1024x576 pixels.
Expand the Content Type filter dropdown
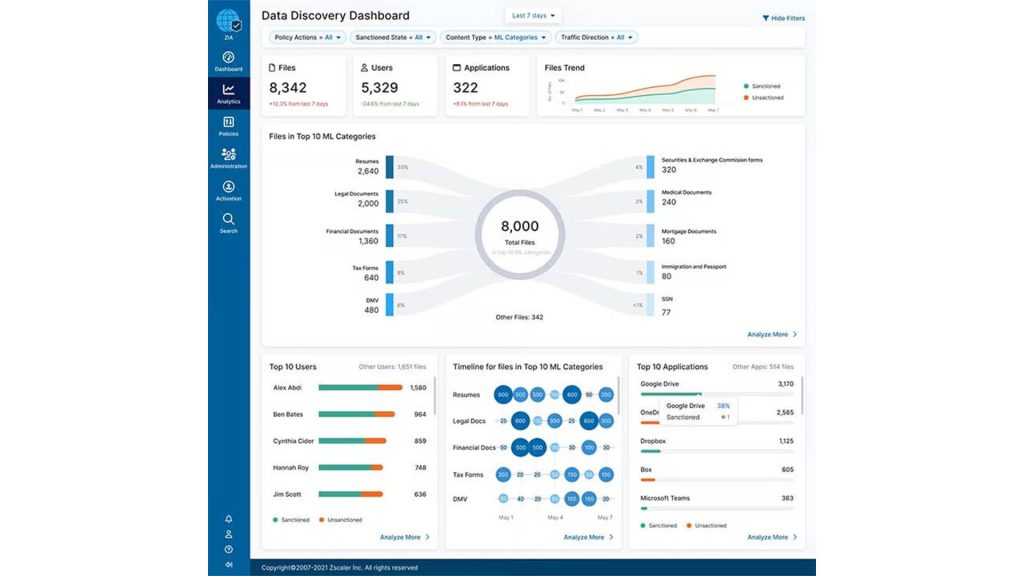(x=495, y=37)
